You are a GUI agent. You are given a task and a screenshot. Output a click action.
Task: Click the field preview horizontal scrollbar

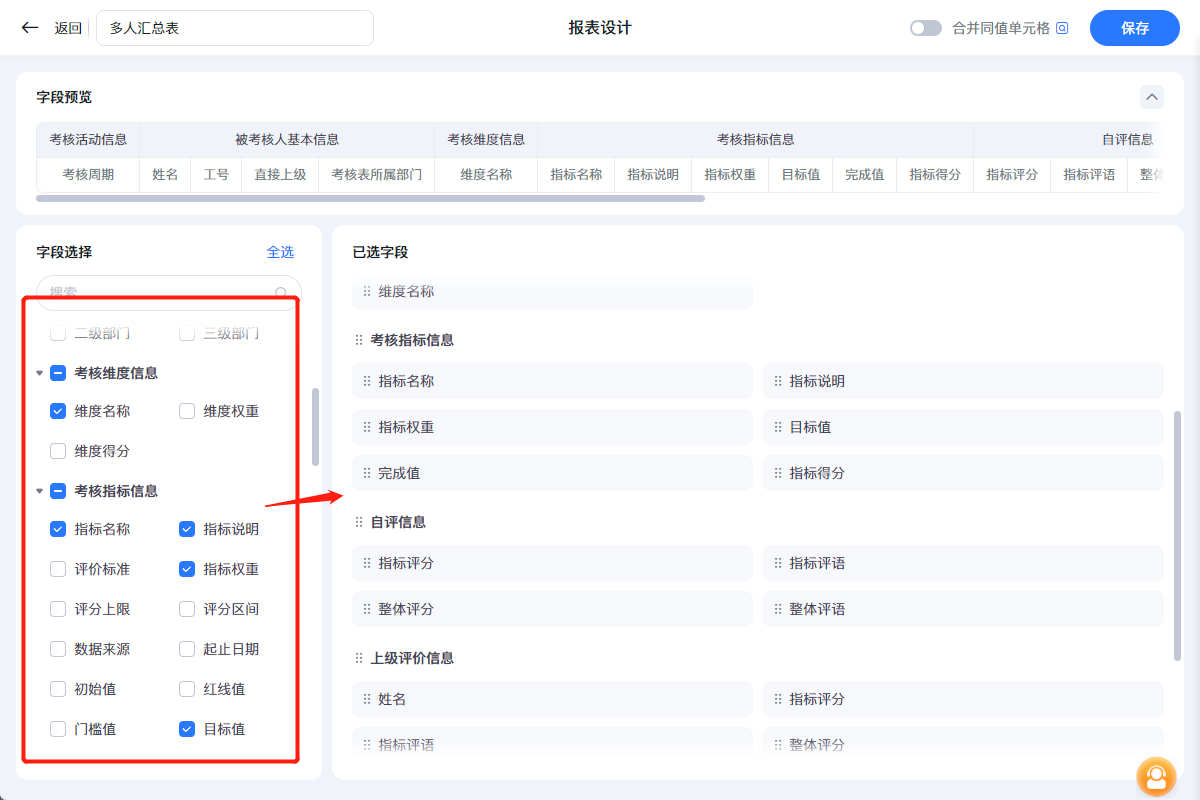(x=370, y=198)
